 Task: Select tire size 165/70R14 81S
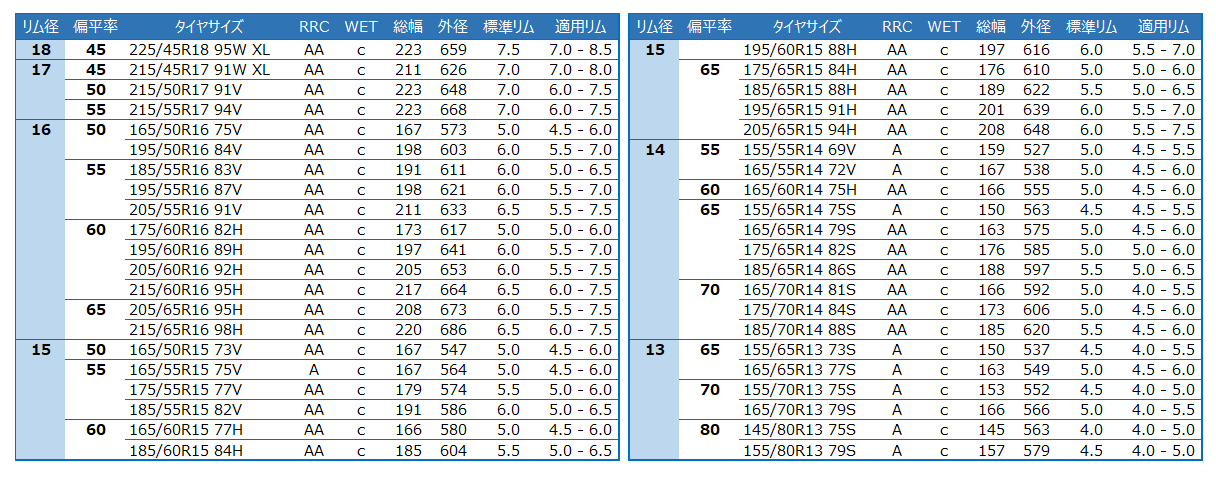tap(800, 289)
